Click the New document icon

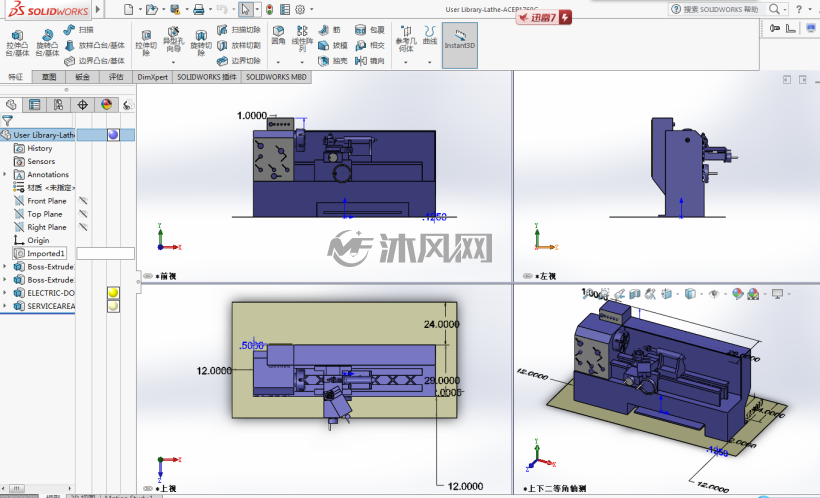click(x=129, y=9)
